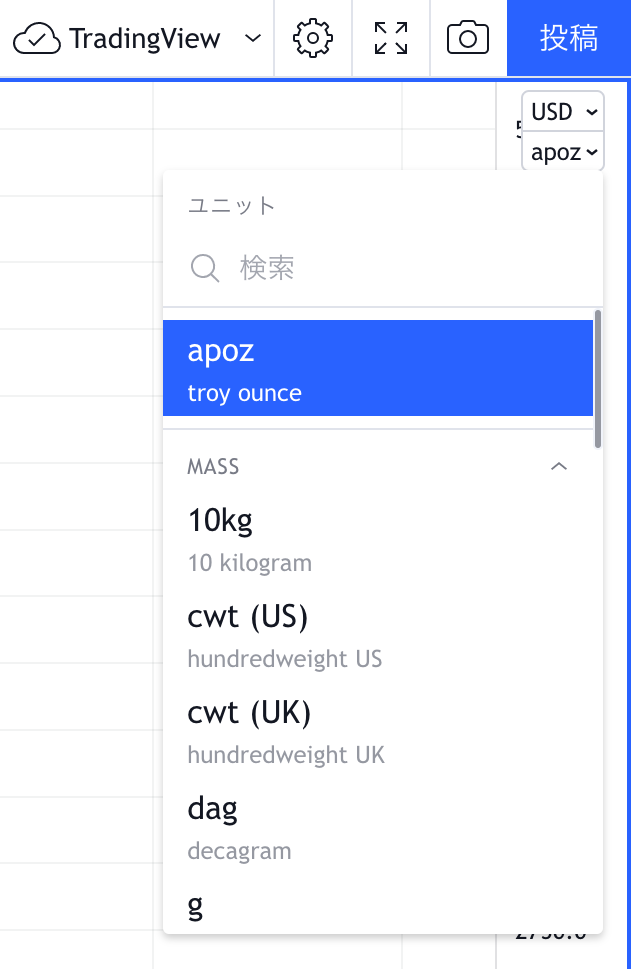Select the g unit at list bottom
The image size is (631, 969).
click(x=378, y=907)
